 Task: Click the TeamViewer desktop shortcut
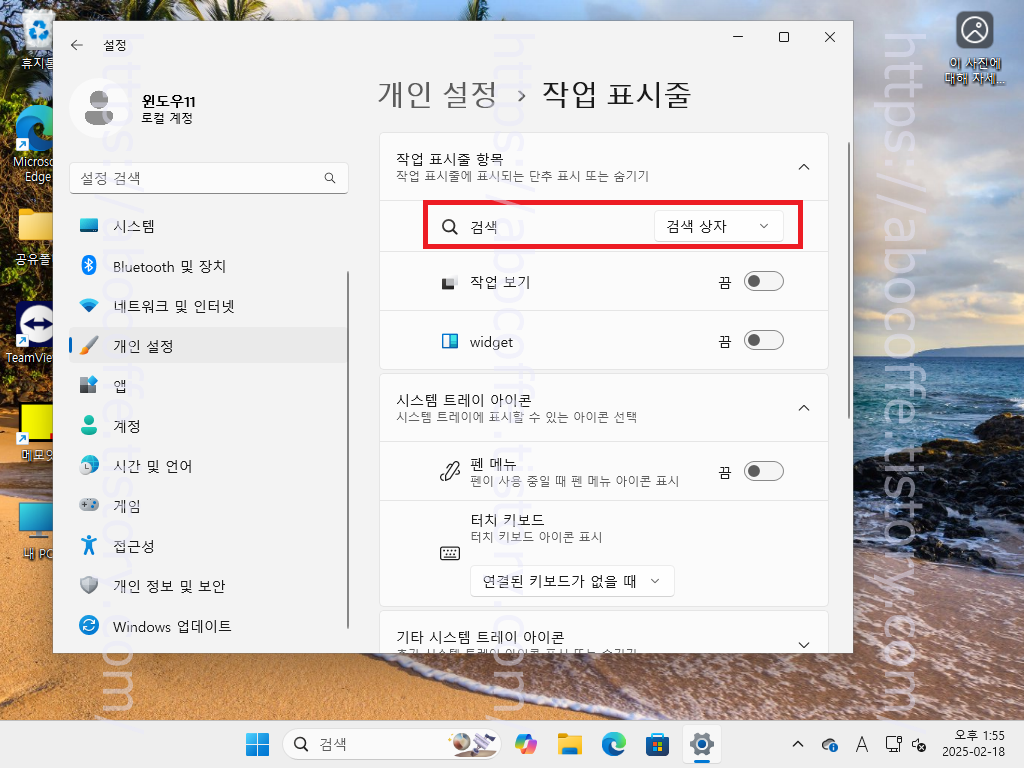point(30,332)
